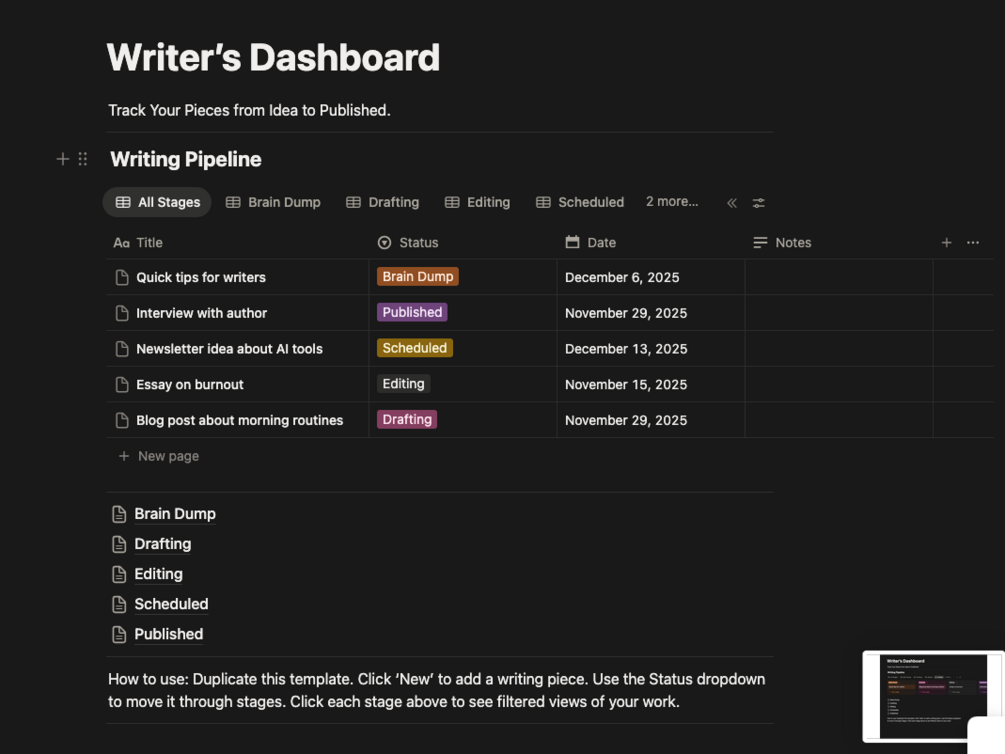Click Notes cell for Newsletter idea about AI tools
Screen dimensions: 1005x754
pos(838,349)
